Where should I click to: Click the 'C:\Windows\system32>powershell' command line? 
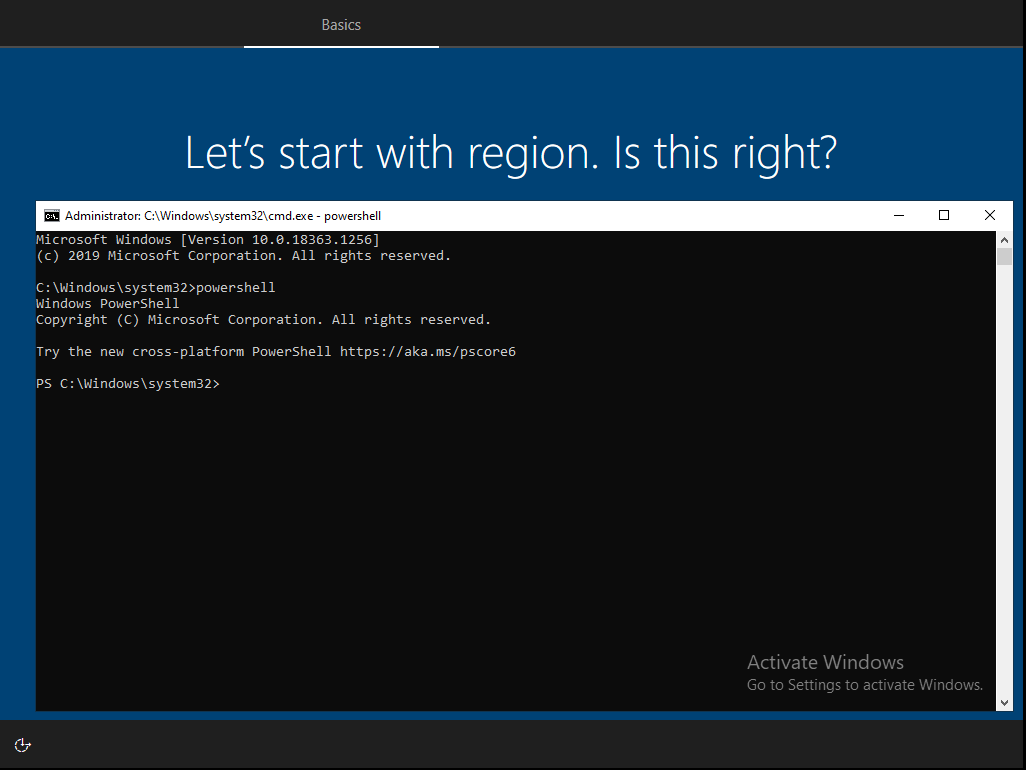(156, 288)
